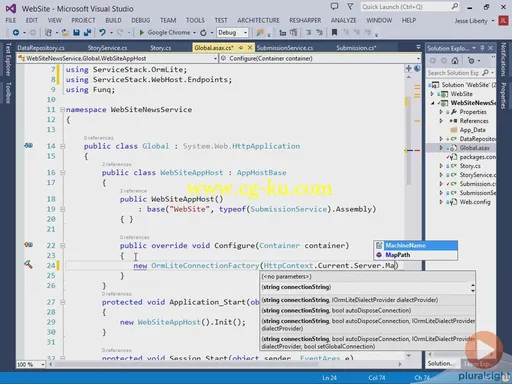Viewport: 512px width, 384px height.
Task: Click the pin icon on Global.asax.cs tab
Action: click(x=241, y=48)
